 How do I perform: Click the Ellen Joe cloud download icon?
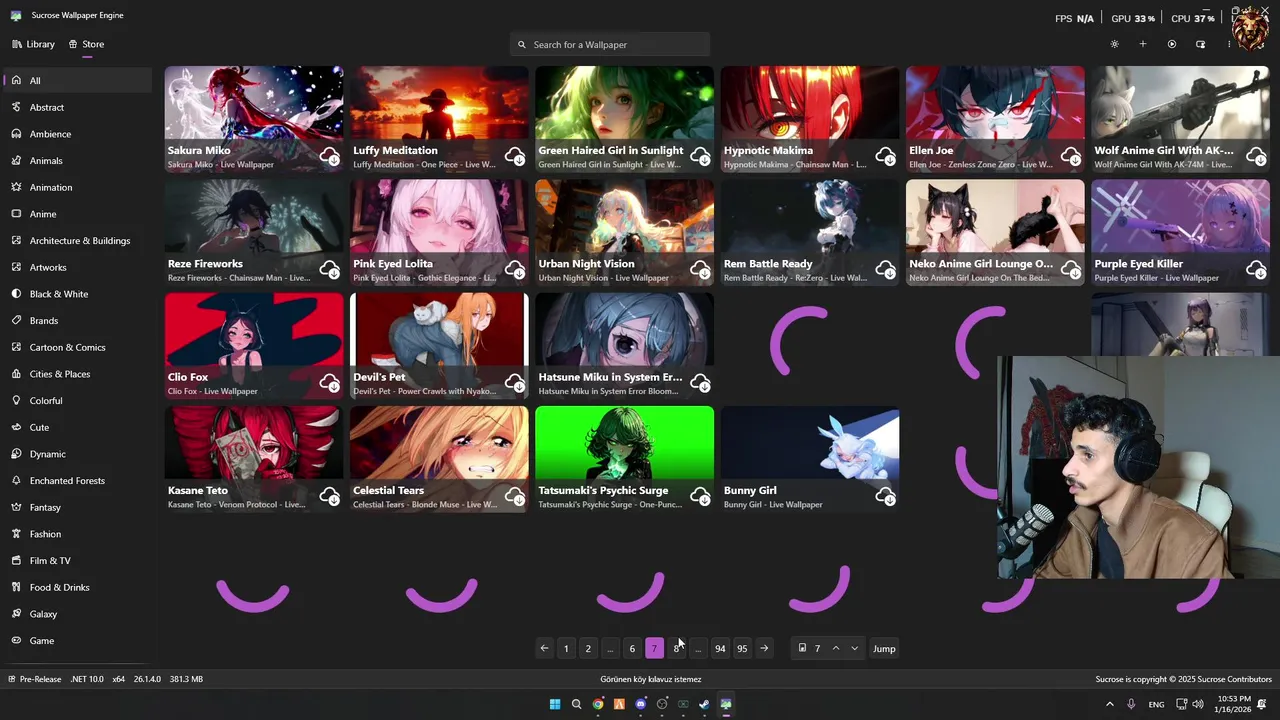[x=1071, y=156]
